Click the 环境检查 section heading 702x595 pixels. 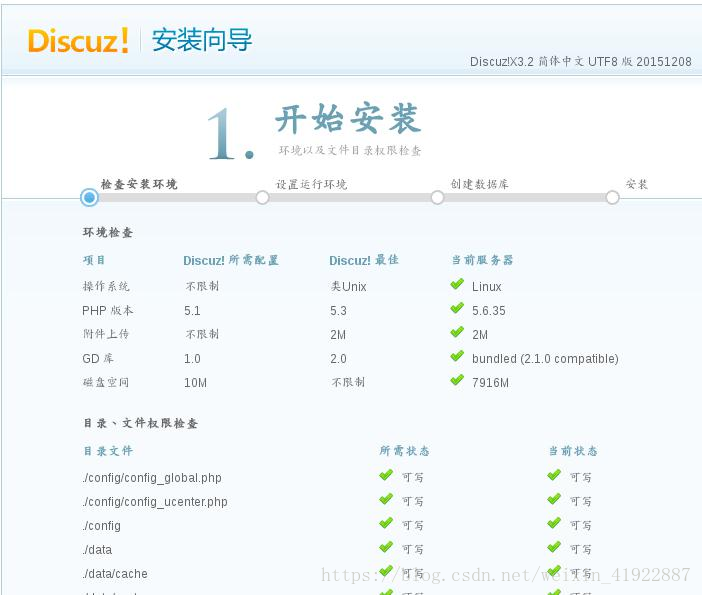click(107, 232)
